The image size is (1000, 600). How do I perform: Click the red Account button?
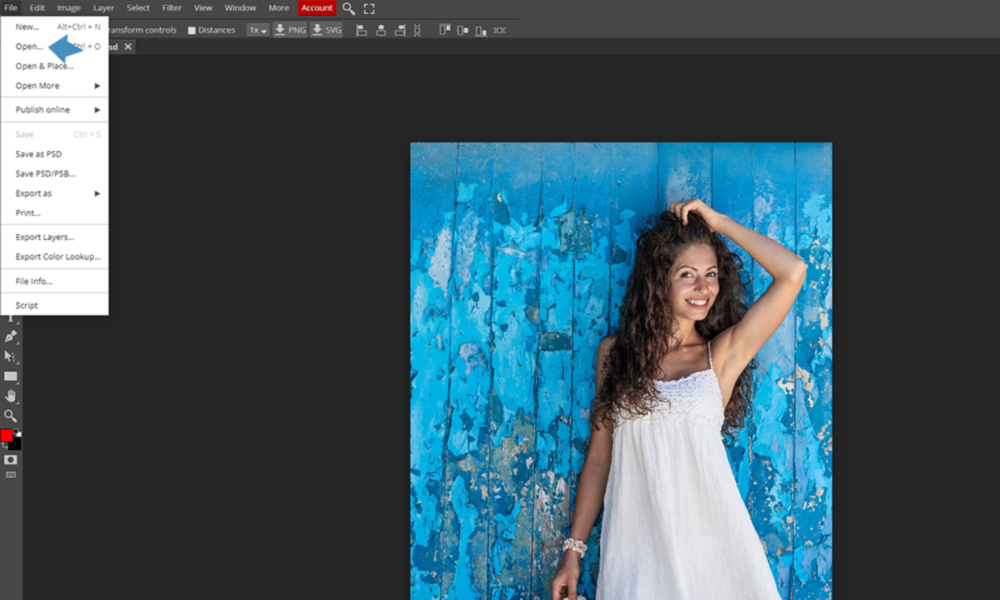click(x=317, y=8)
